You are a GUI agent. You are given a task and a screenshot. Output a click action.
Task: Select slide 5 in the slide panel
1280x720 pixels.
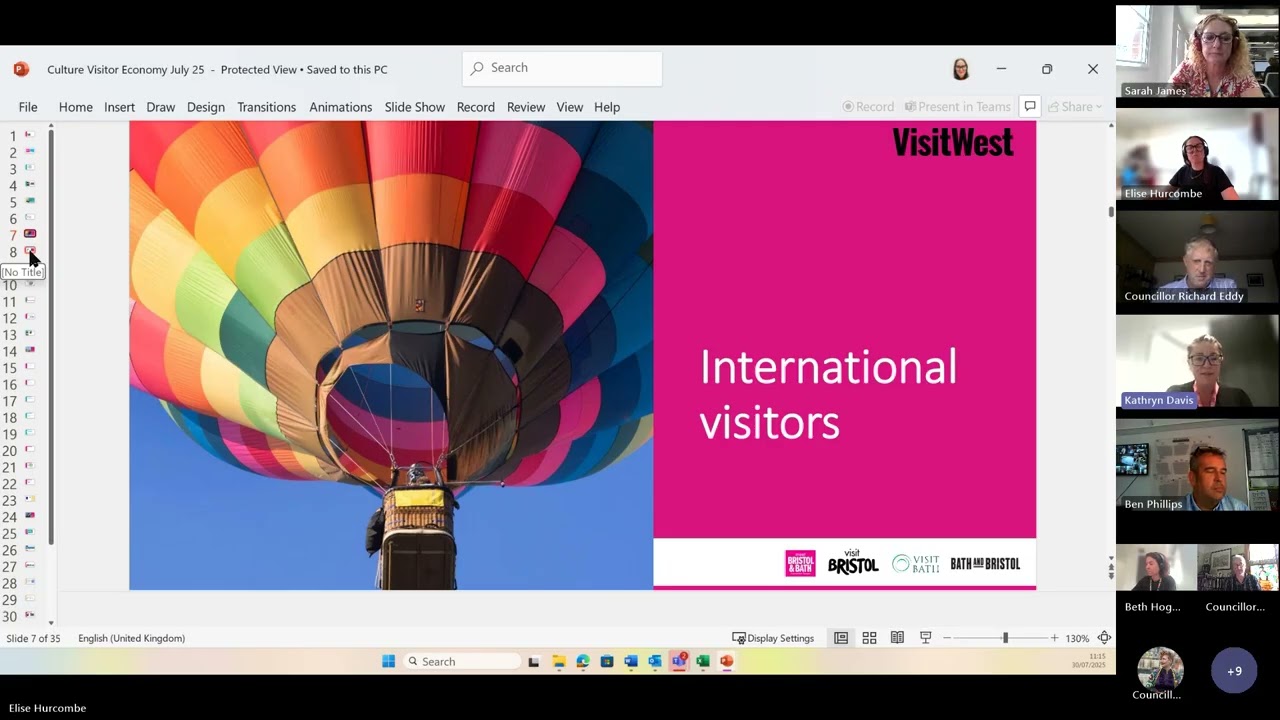29,201
